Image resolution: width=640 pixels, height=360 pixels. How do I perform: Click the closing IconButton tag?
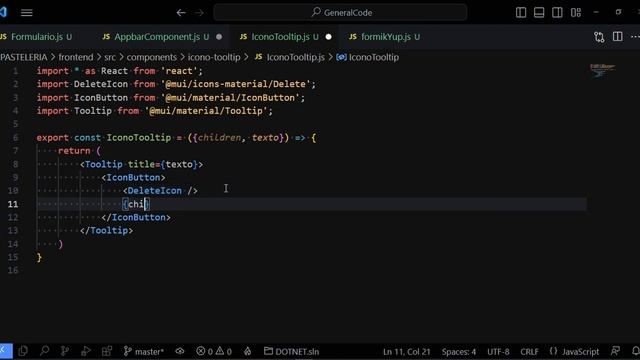(x=136, y=218)
